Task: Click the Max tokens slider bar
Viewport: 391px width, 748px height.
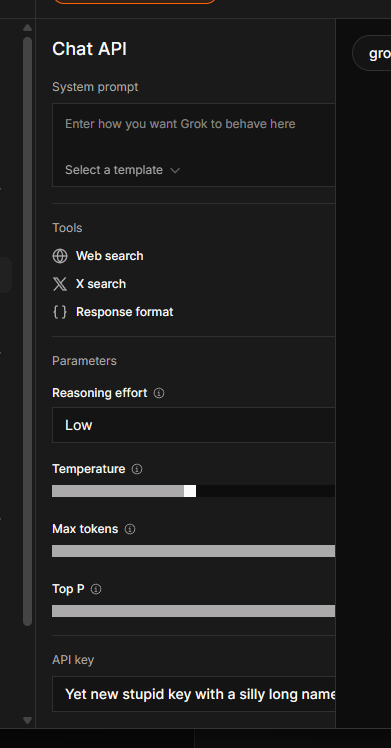Action: click(x=194, y=551)
